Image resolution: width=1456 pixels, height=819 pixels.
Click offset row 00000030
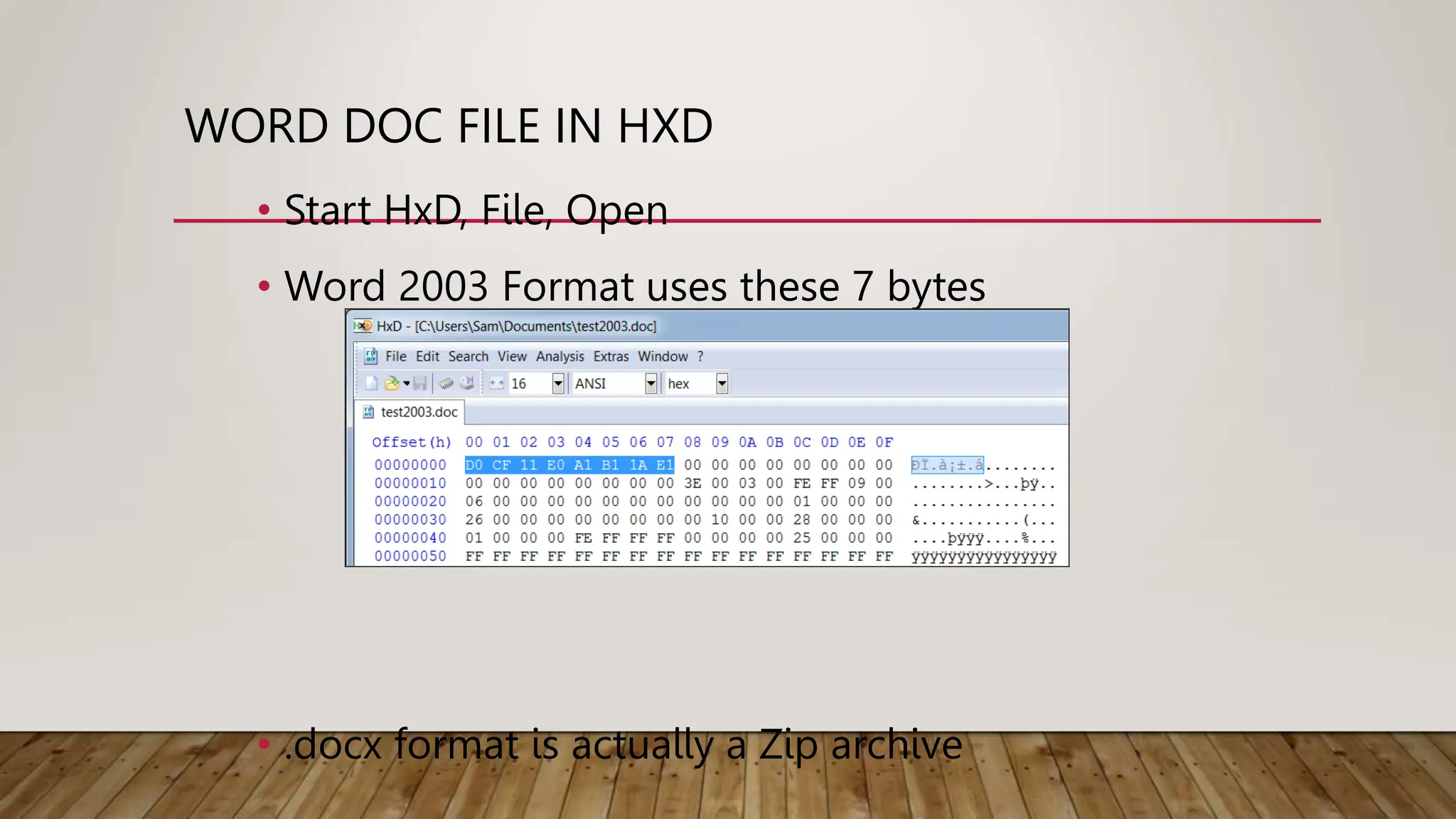point(410,520)
